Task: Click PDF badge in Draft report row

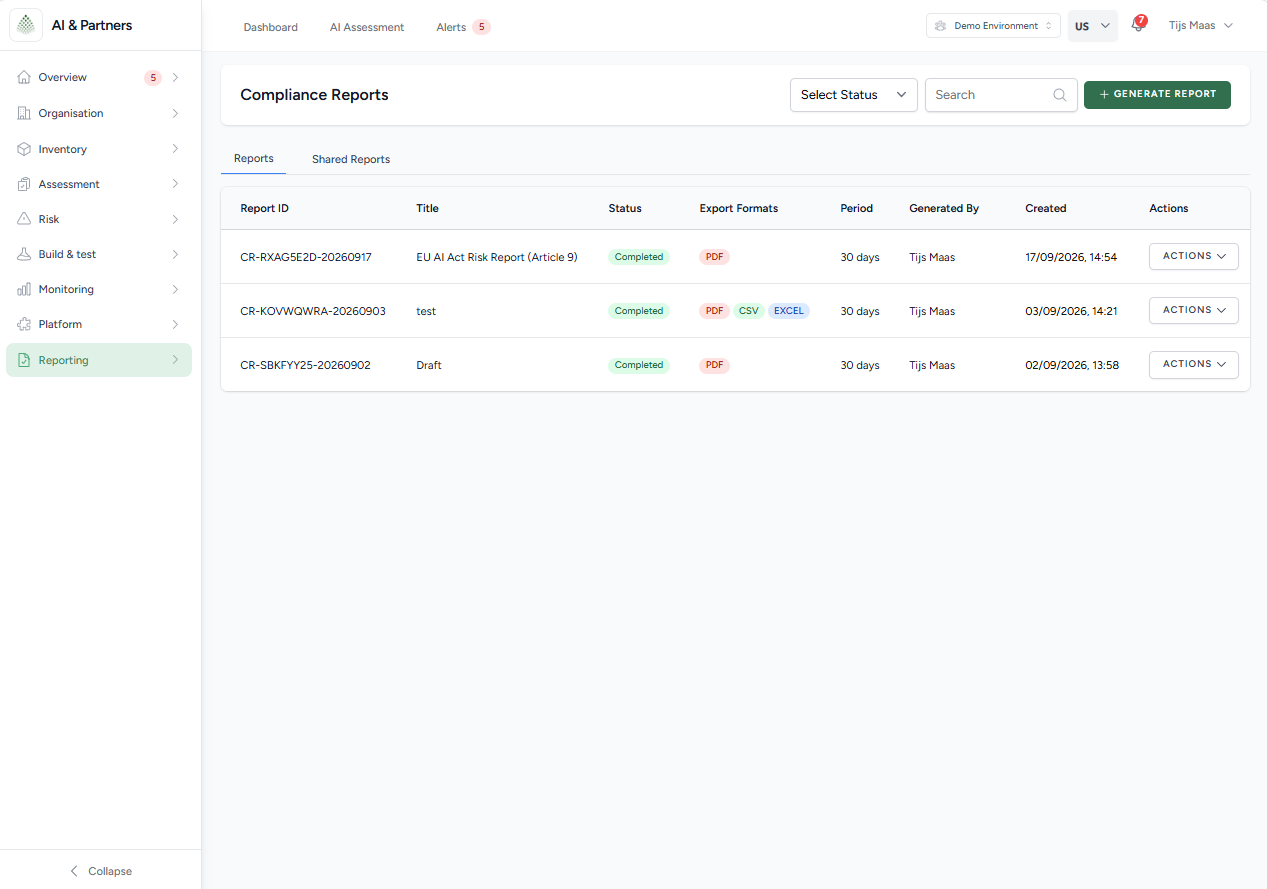Action: coord(714,365)
